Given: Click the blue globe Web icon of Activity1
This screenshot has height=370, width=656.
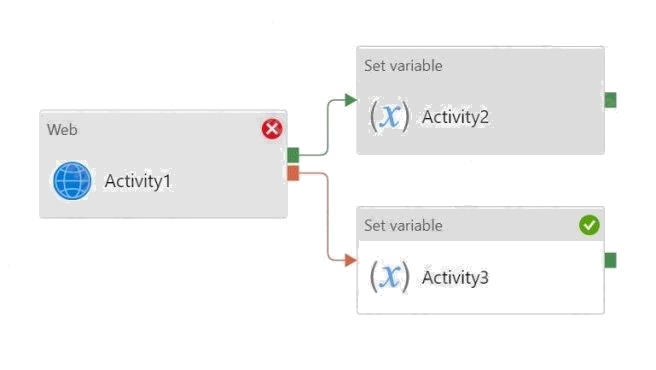Looking at the screenshot, I should point(72,181).
